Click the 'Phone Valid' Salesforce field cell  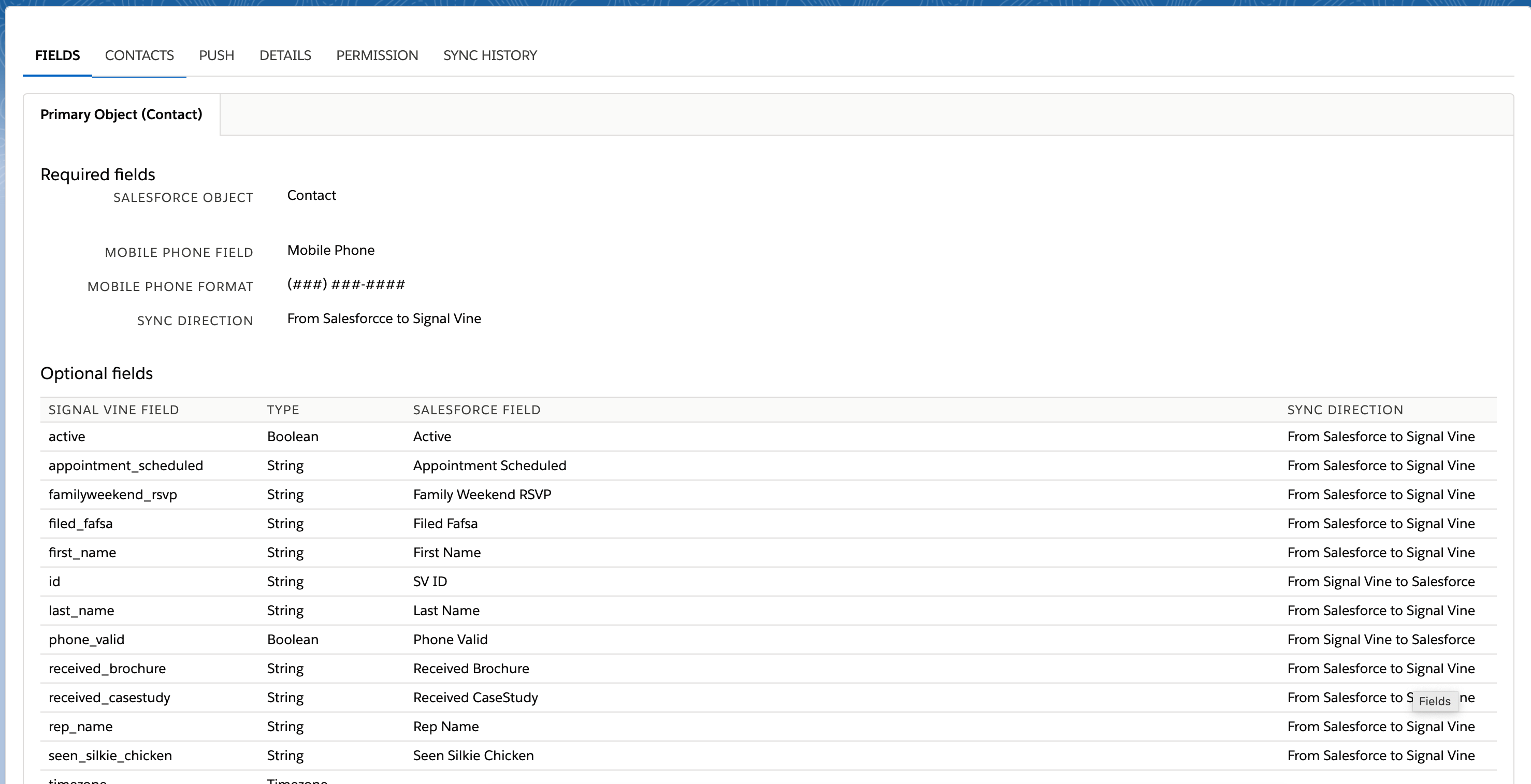[x=450, y=640]
